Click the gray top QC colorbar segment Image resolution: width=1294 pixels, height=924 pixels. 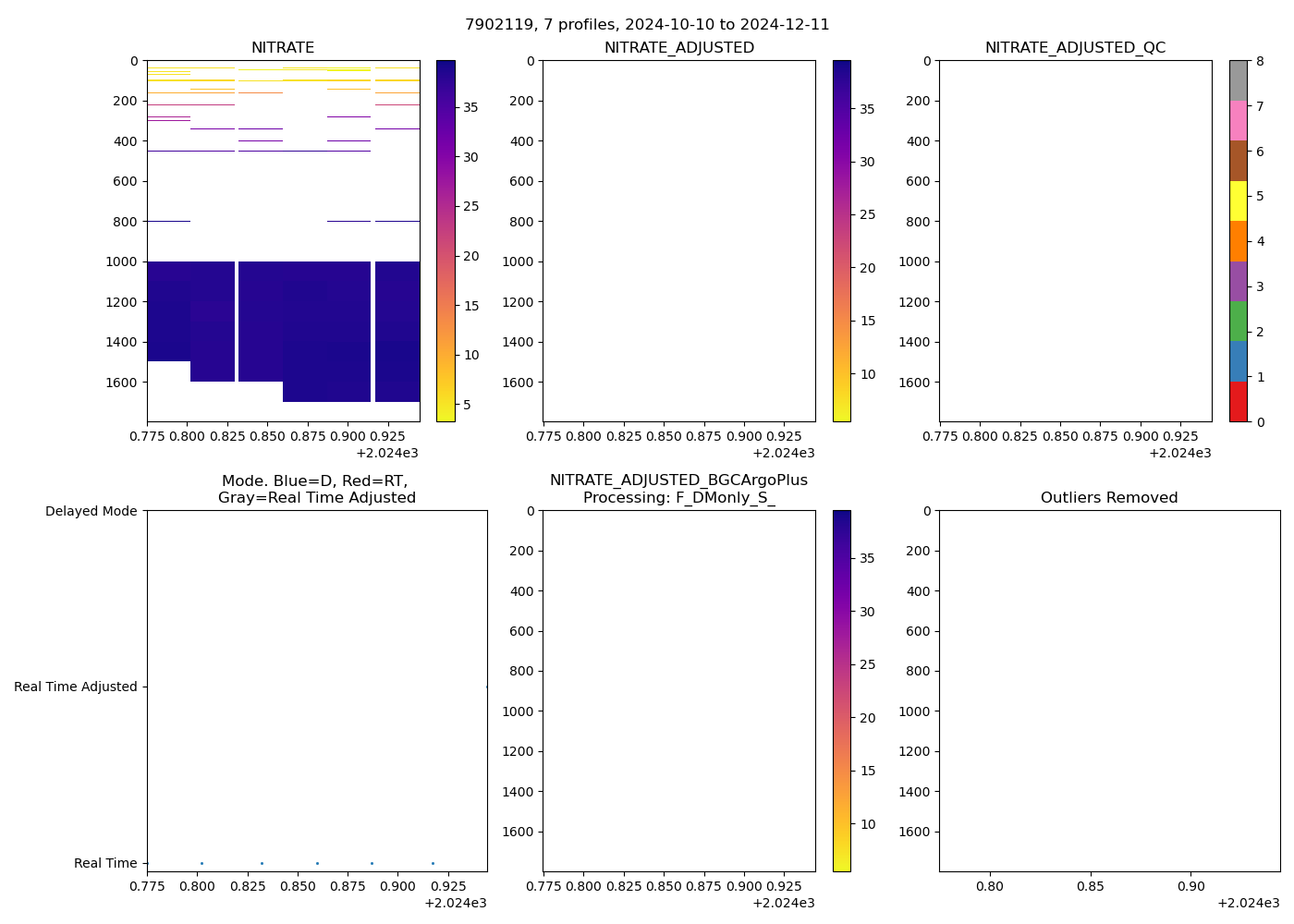(x=1238, y=80)
